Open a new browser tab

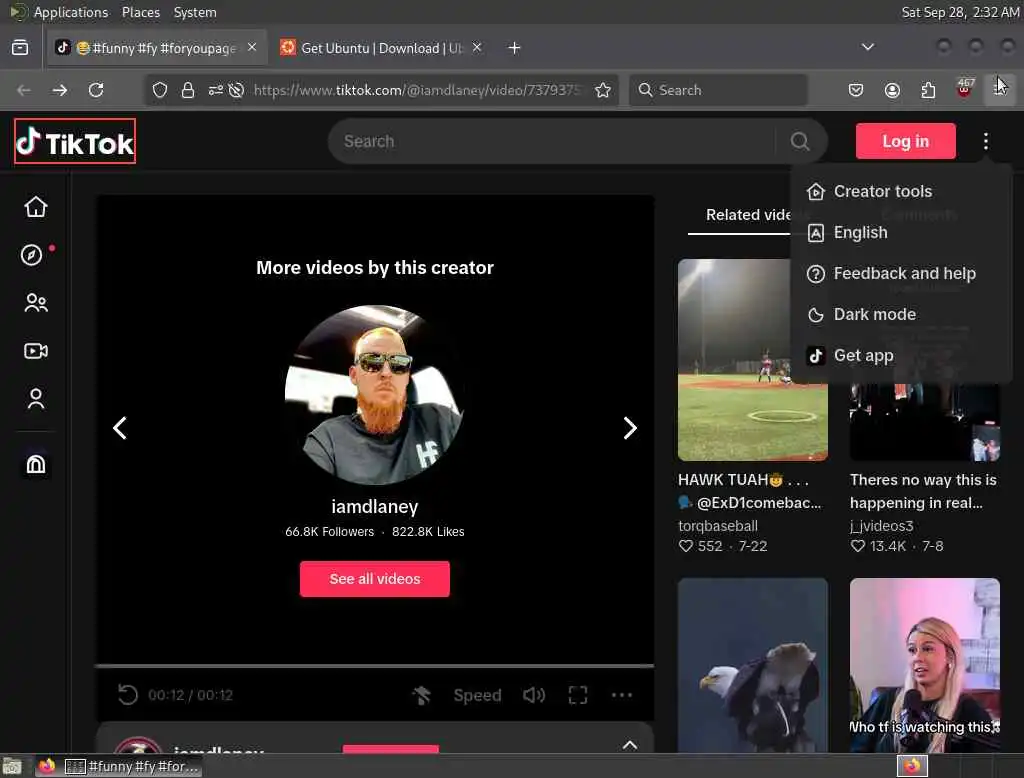point(515,48)
